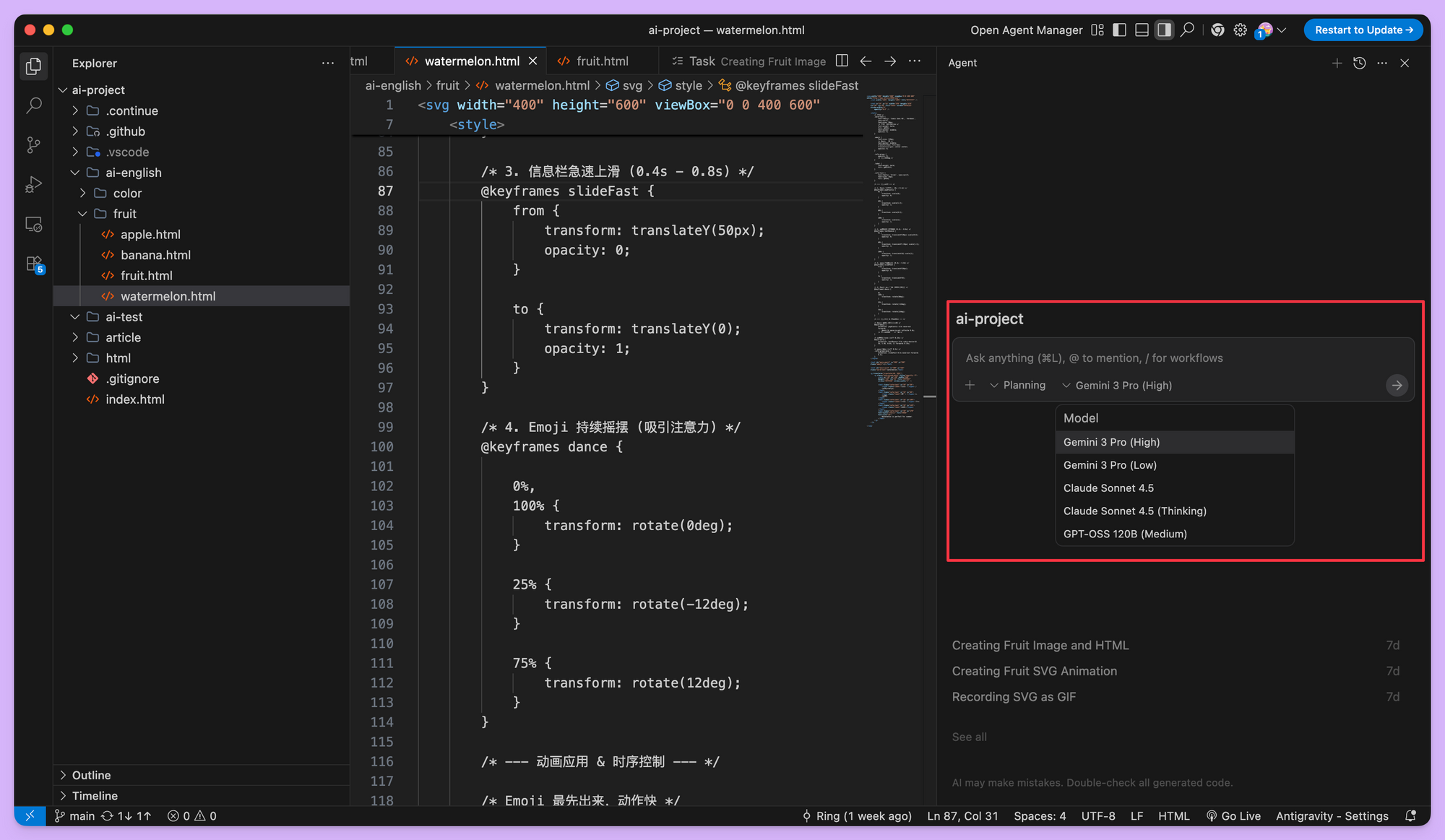The height and width of the screenshot is (840, 1445).
Task: Send the agent prompt arrow button
Action: (1397, 385)
